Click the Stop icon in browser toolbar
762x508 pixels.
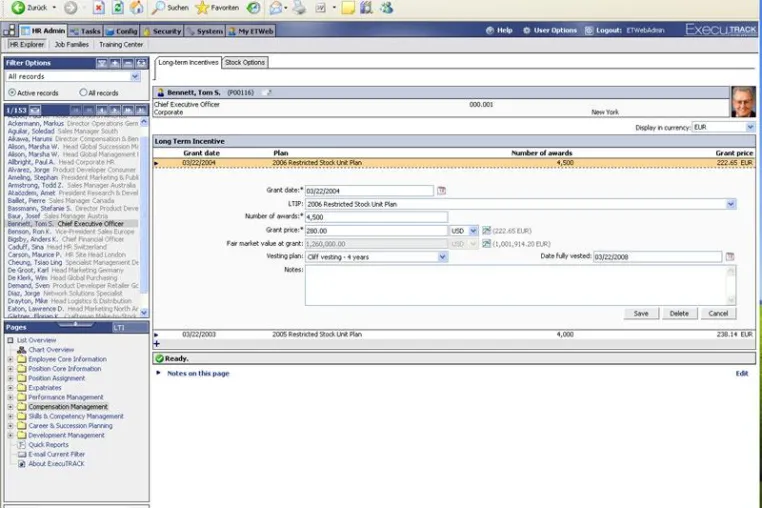coord(99,7)
